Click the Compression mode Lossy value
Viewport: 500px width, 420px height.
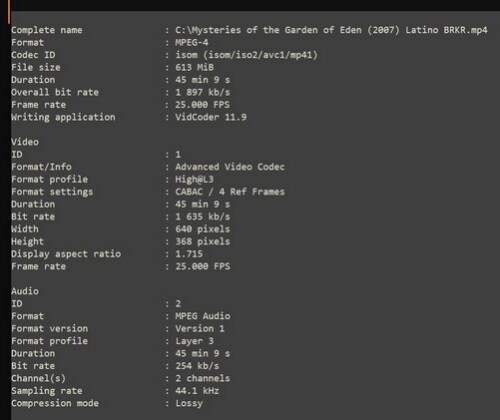[x=189, y=403]
